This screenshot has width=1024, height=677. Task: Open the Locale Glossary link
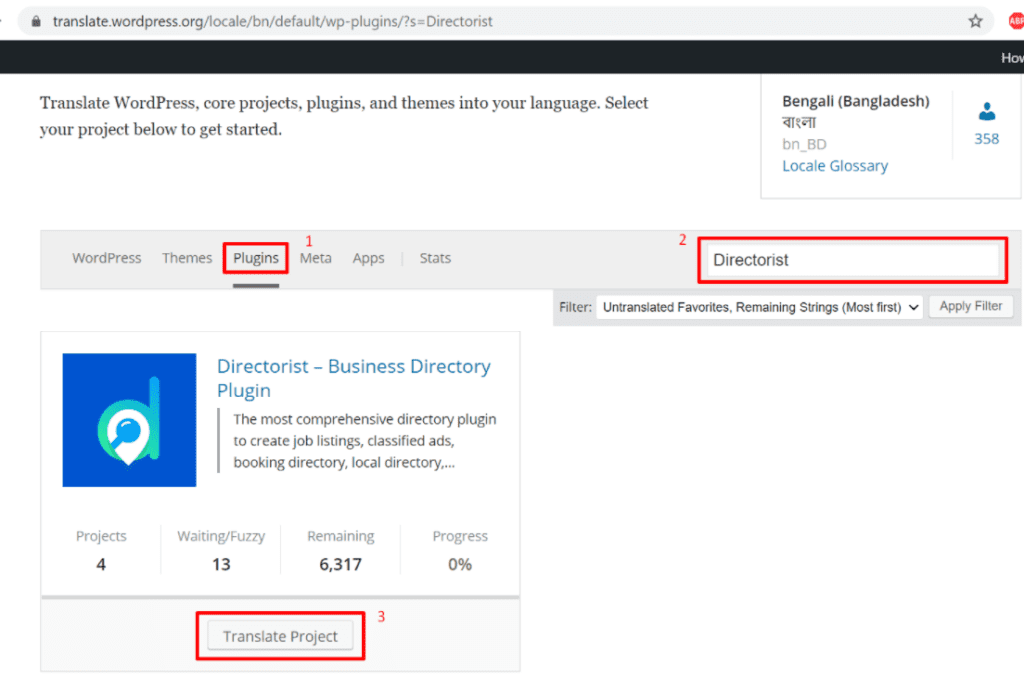point(835,166)
